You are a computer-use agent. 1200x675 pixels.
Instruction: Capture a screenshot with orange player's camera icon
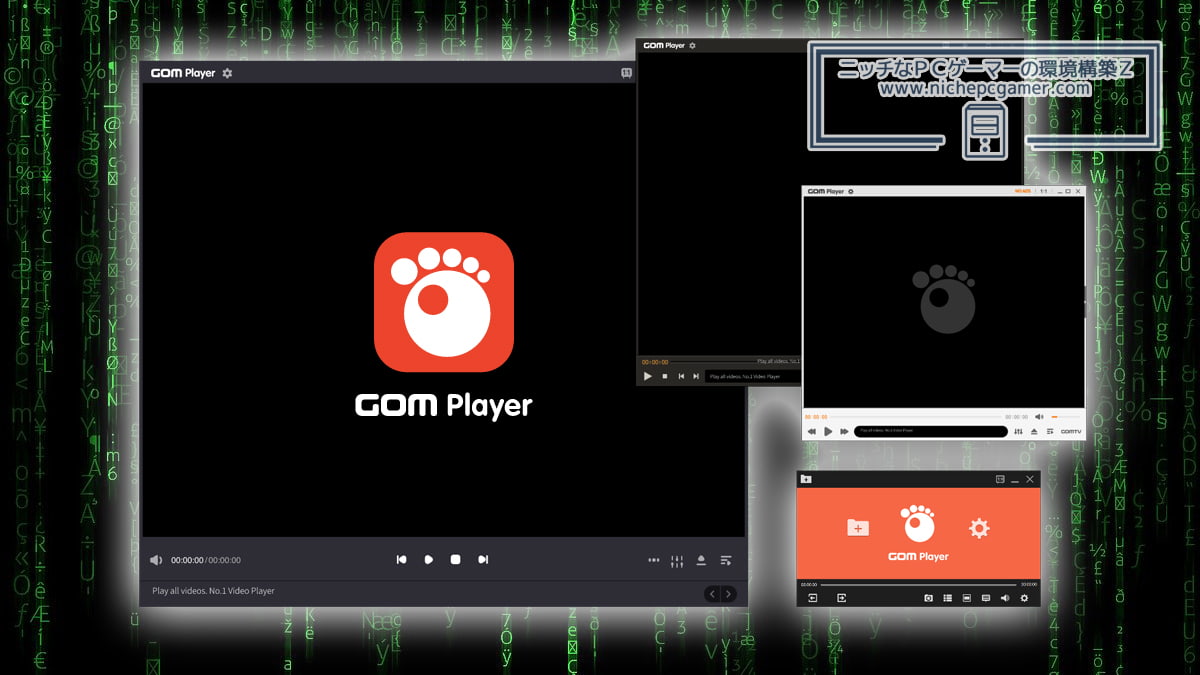(x=929, y=598)
